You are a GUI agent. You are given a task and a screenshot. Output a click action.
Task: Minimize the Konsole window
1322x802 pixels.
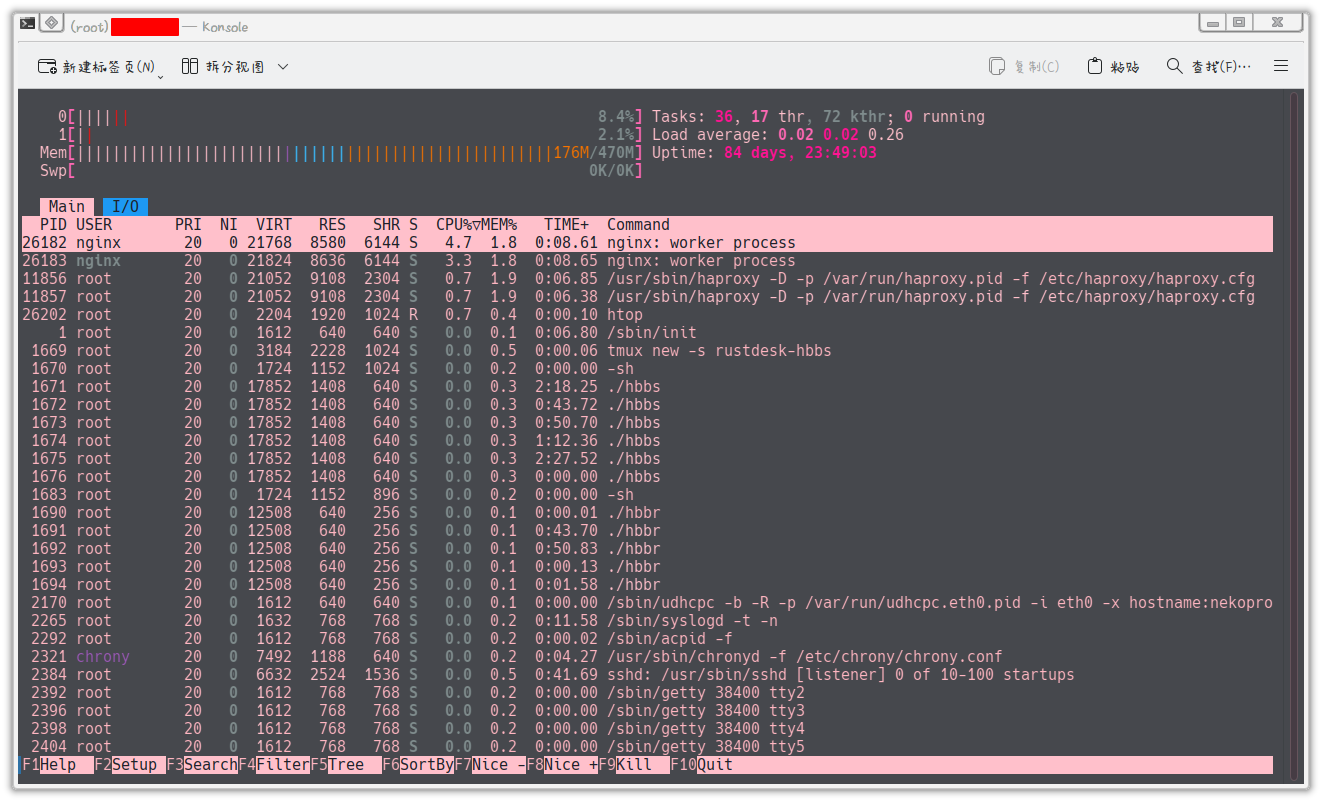point(1212,22)
